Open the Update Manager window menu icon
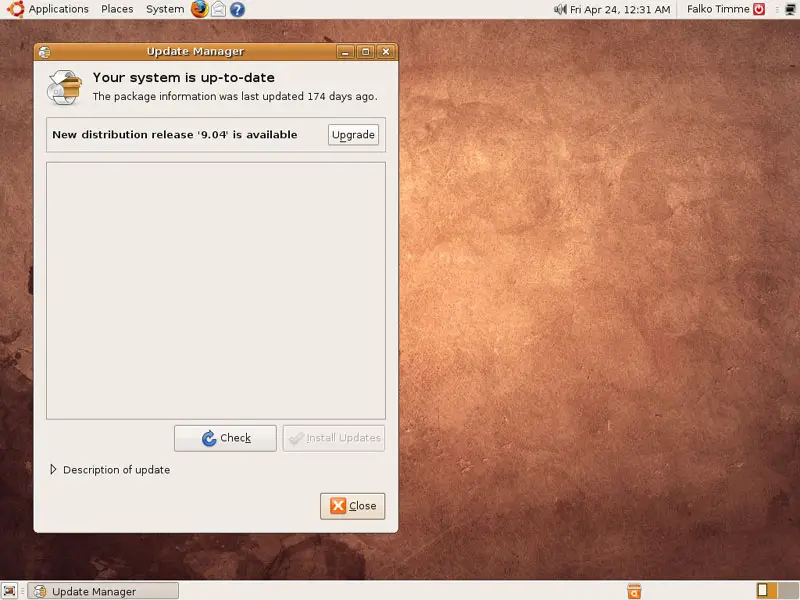 (x=44, y=52)
